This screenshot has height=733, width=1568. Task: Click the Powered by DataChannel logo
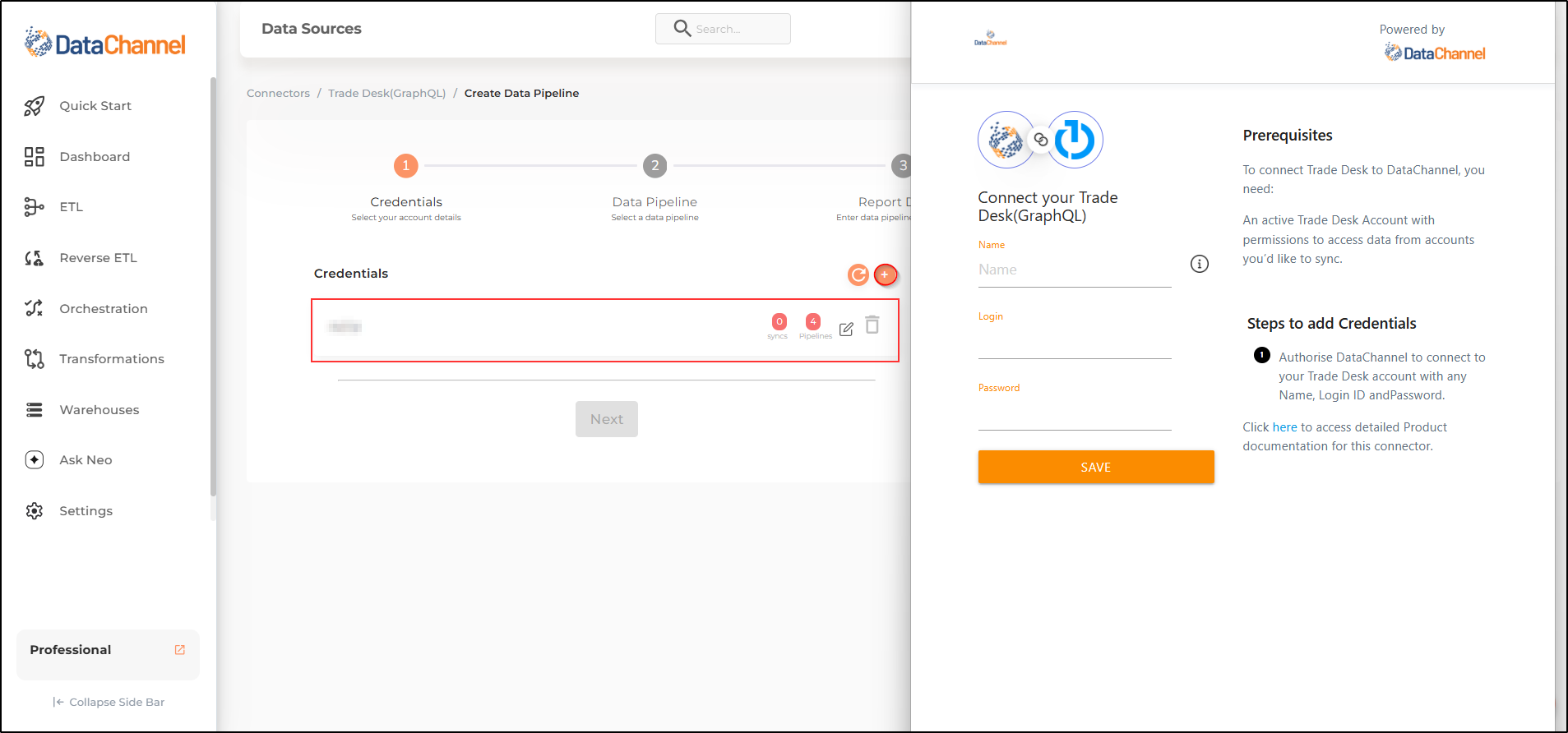(x=1435, y=53)
